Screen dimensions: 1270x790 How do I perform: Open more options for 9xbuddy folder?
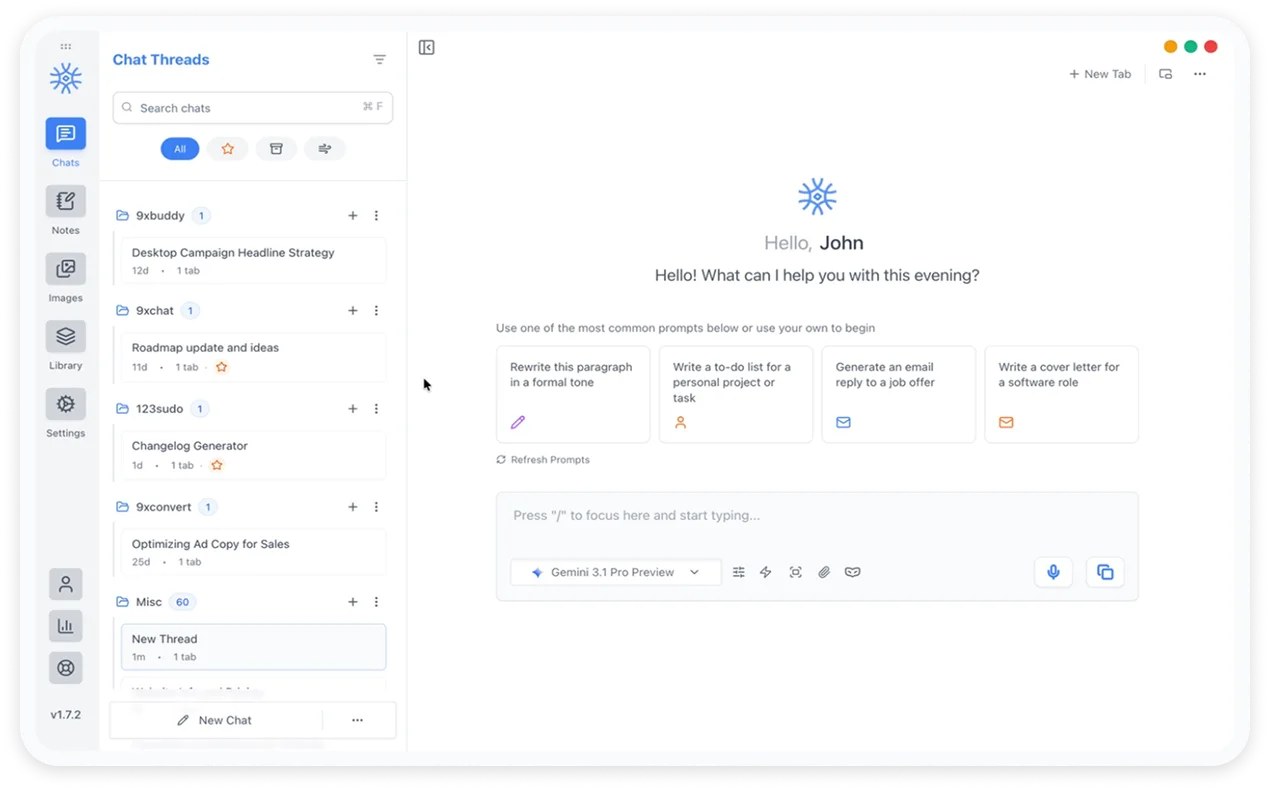pyautogui.click(x=376, y=216)
